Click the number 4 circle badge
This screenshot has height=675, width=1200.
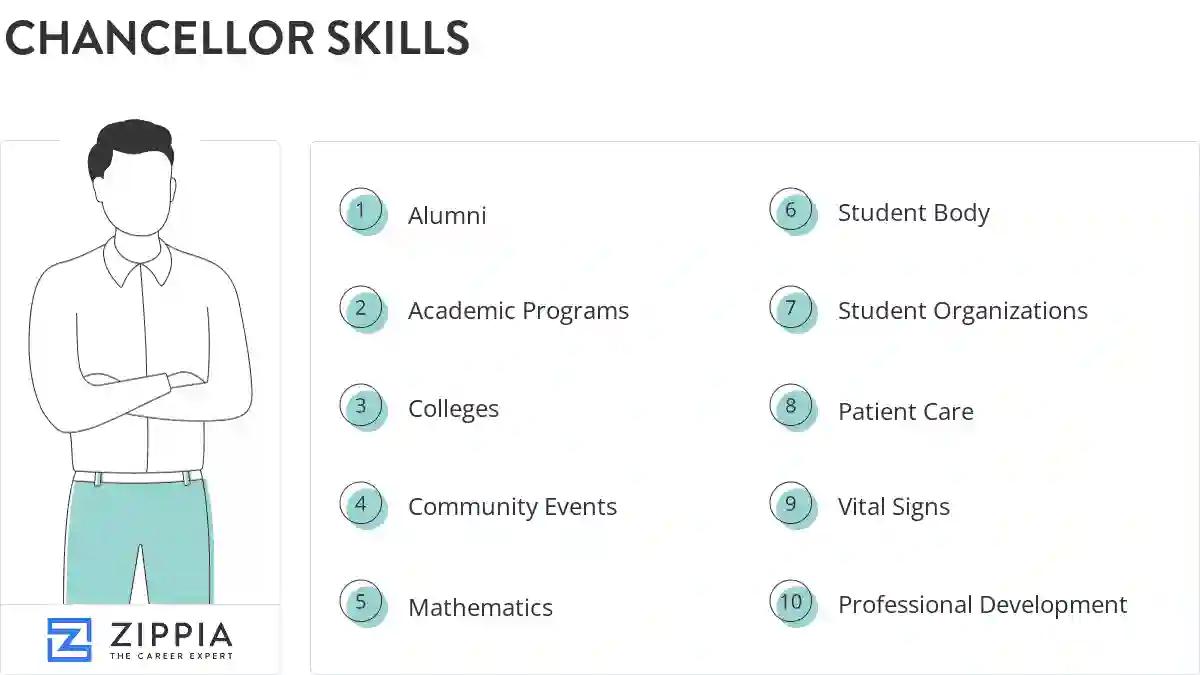pos(361,505)
